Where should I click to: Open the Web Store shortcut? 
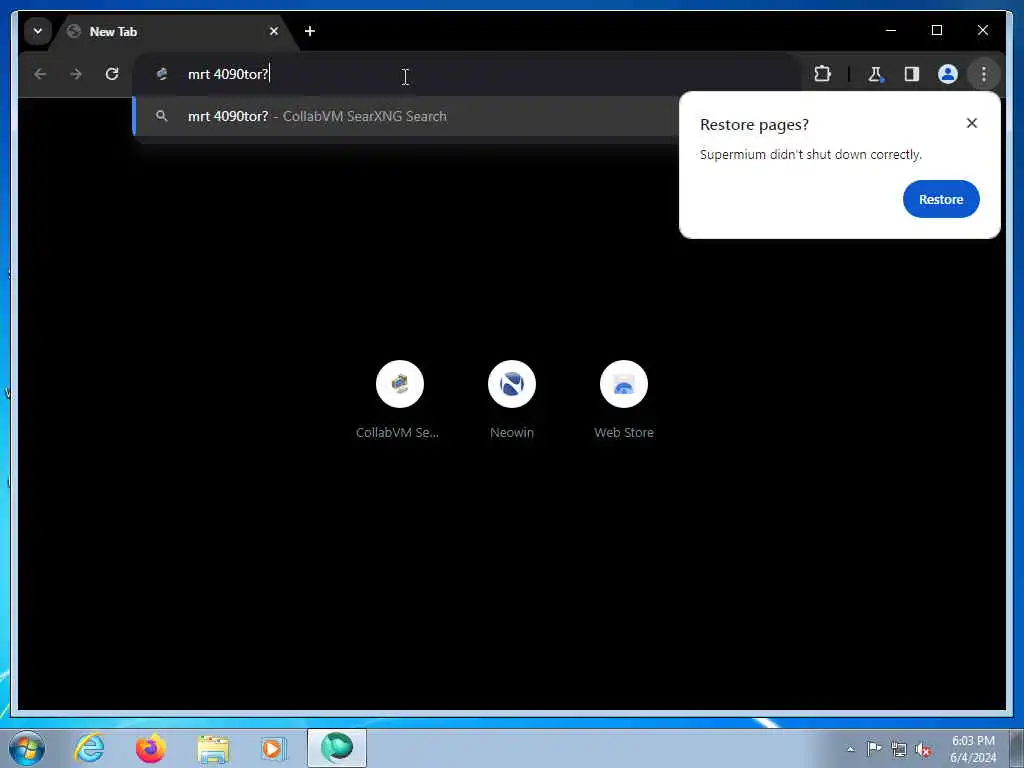click(x=624, y=400)
